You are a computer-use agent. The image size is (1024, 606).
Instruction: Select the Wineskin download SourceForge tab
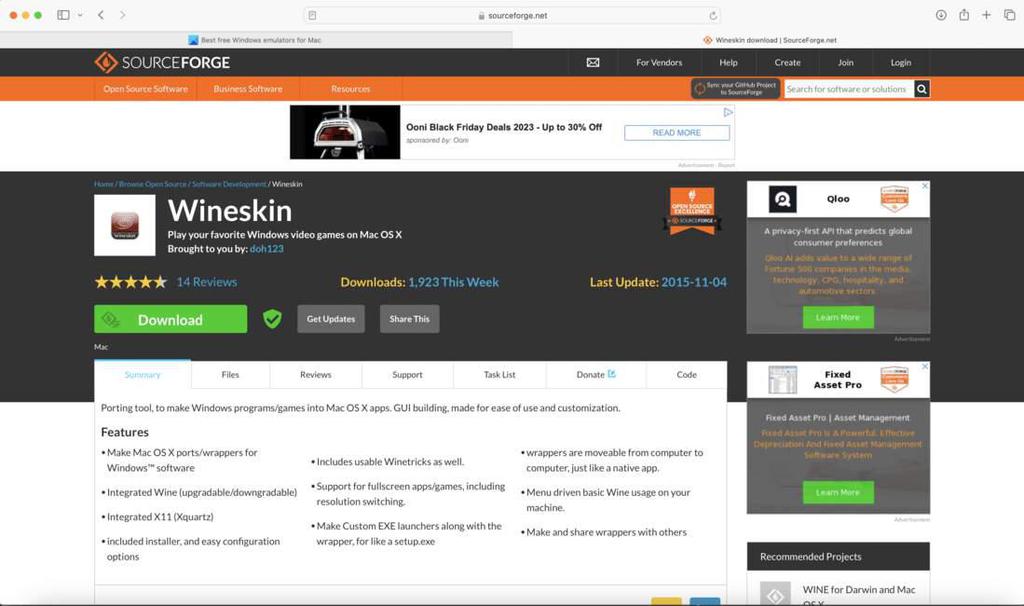tap(769, 40)
